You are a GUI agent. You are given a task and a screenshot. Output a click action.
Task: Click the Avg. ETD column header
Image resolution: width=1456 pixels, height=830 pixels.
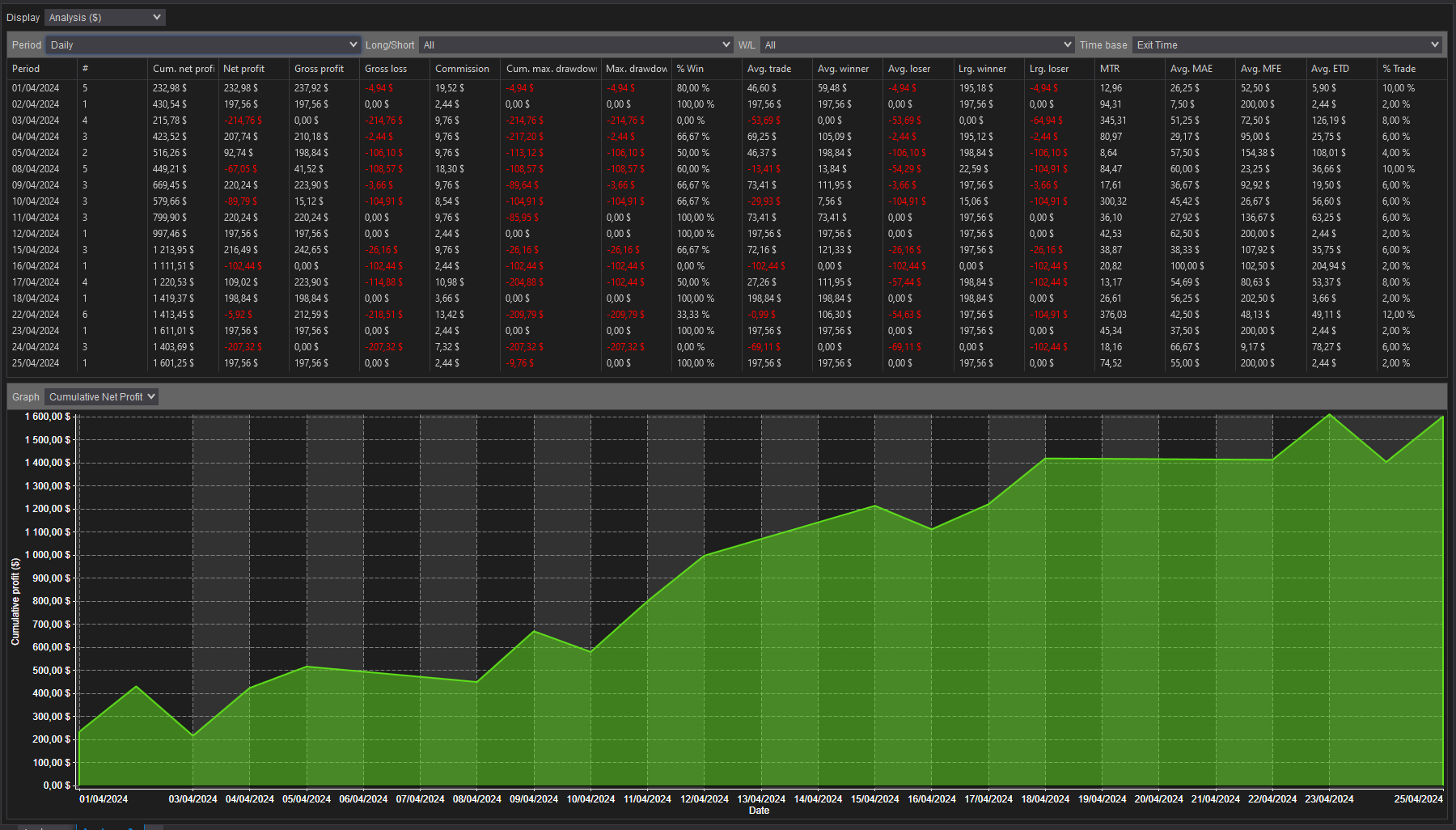1340,69
